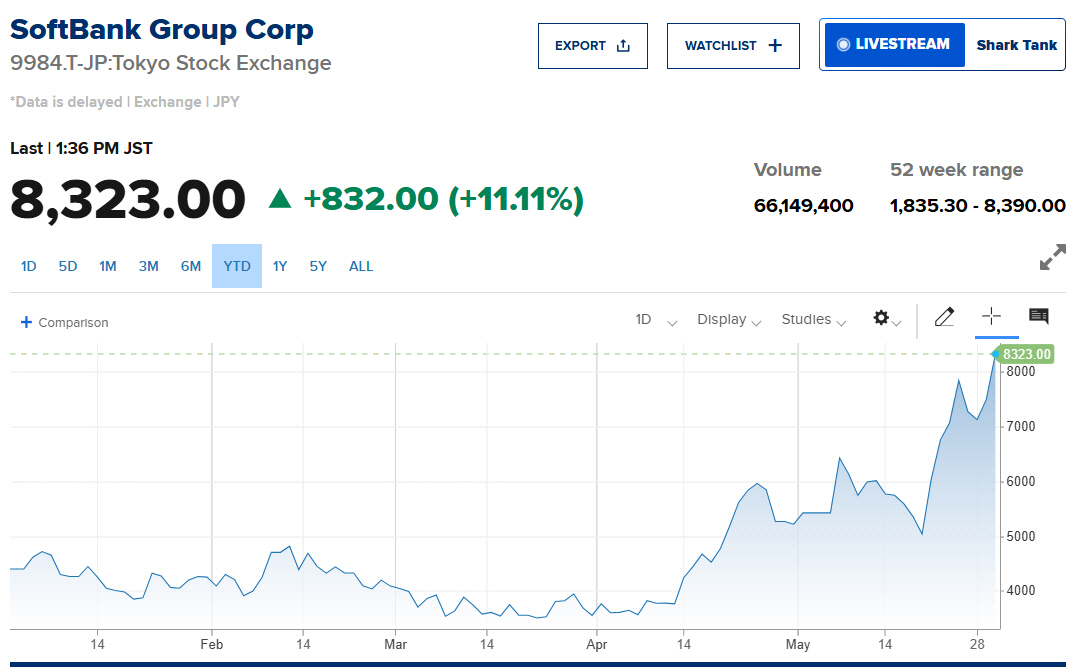Click the May label on date axis
1068x670 pixels.
(x=798, y=644)
